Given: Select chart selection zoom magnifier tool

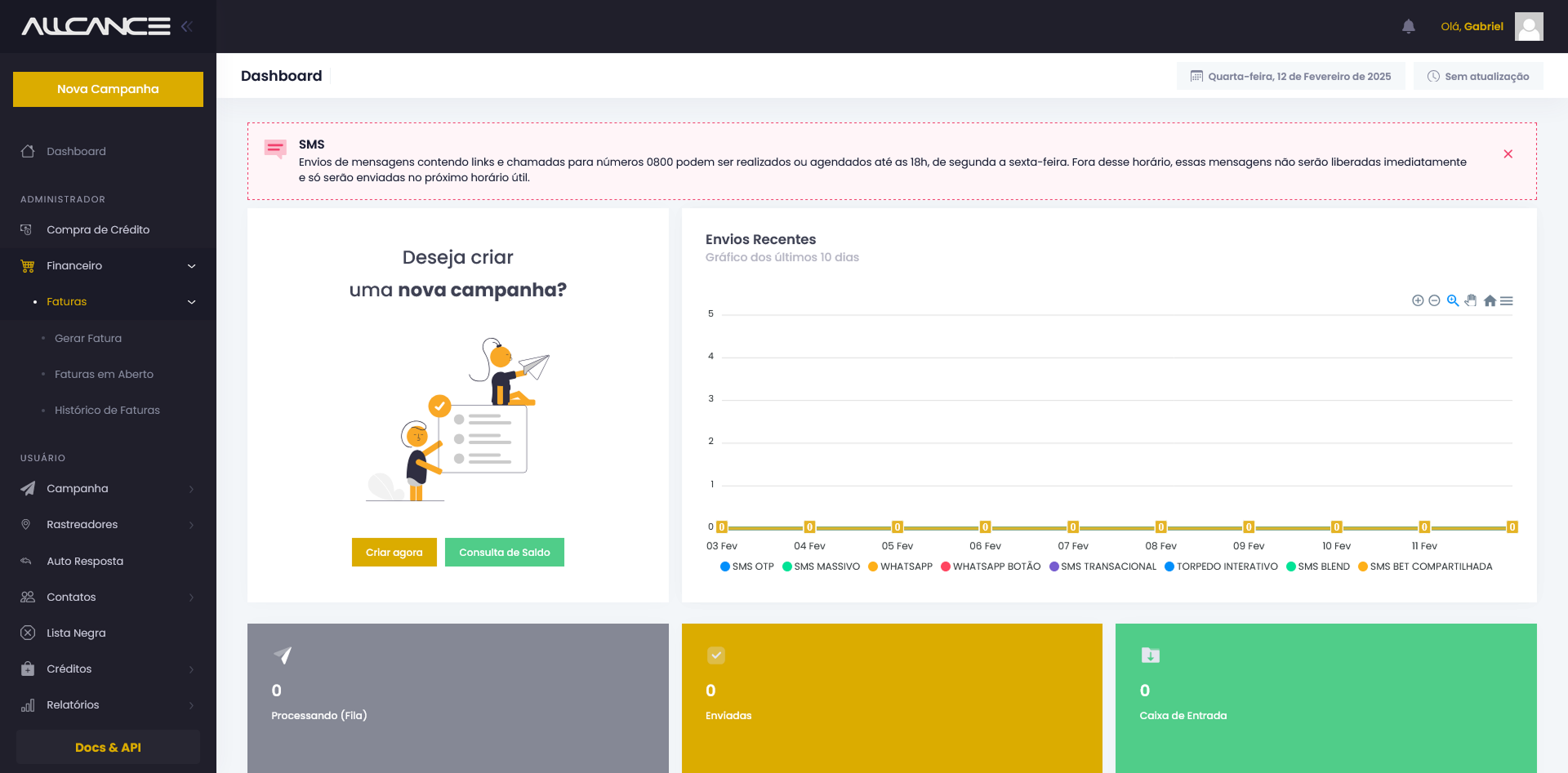Looking at the screenshot, I should 1453,300.
